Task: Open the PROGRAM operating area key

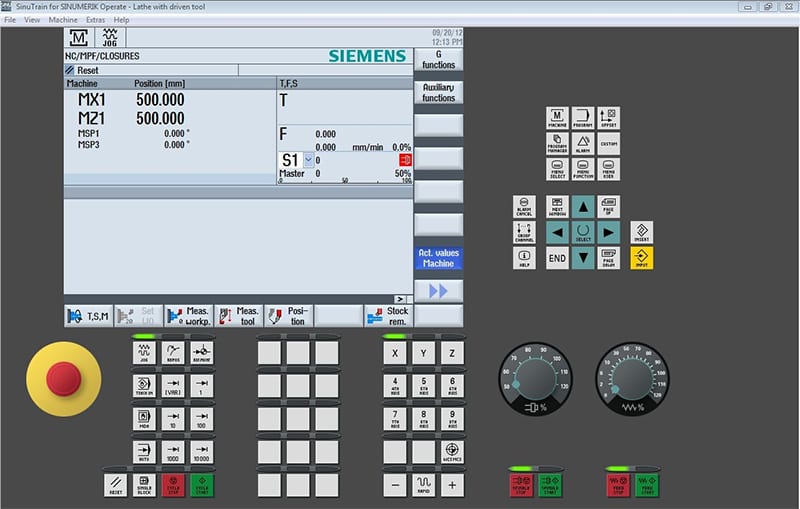Action: (583, 118)
